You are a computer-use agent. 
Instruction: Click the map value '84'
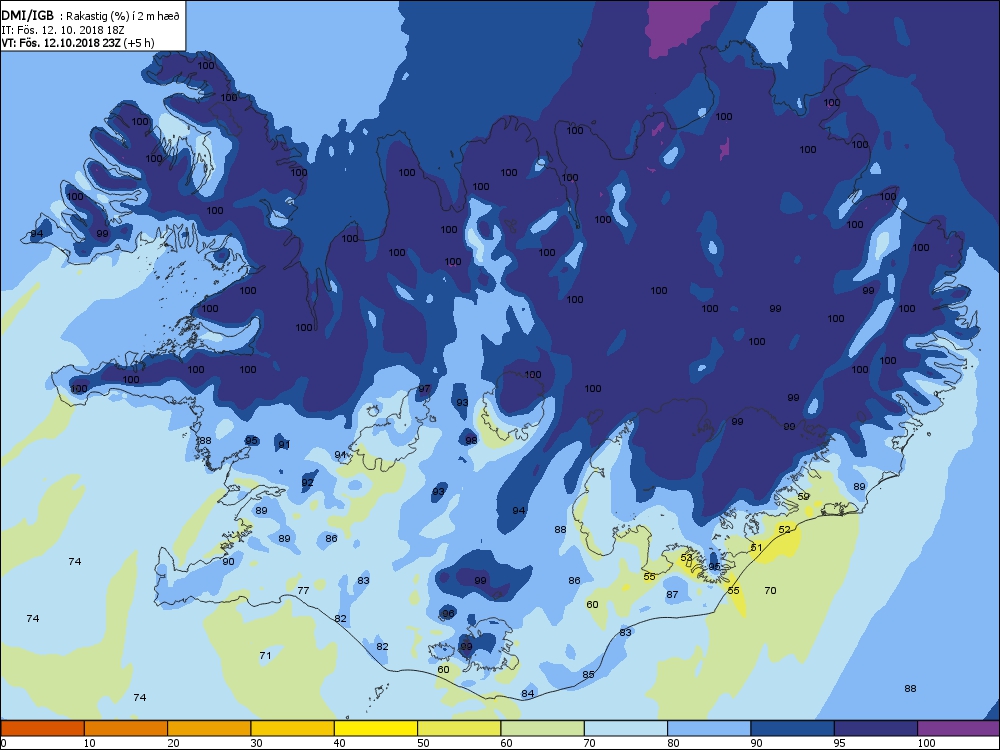coord(527,693)
